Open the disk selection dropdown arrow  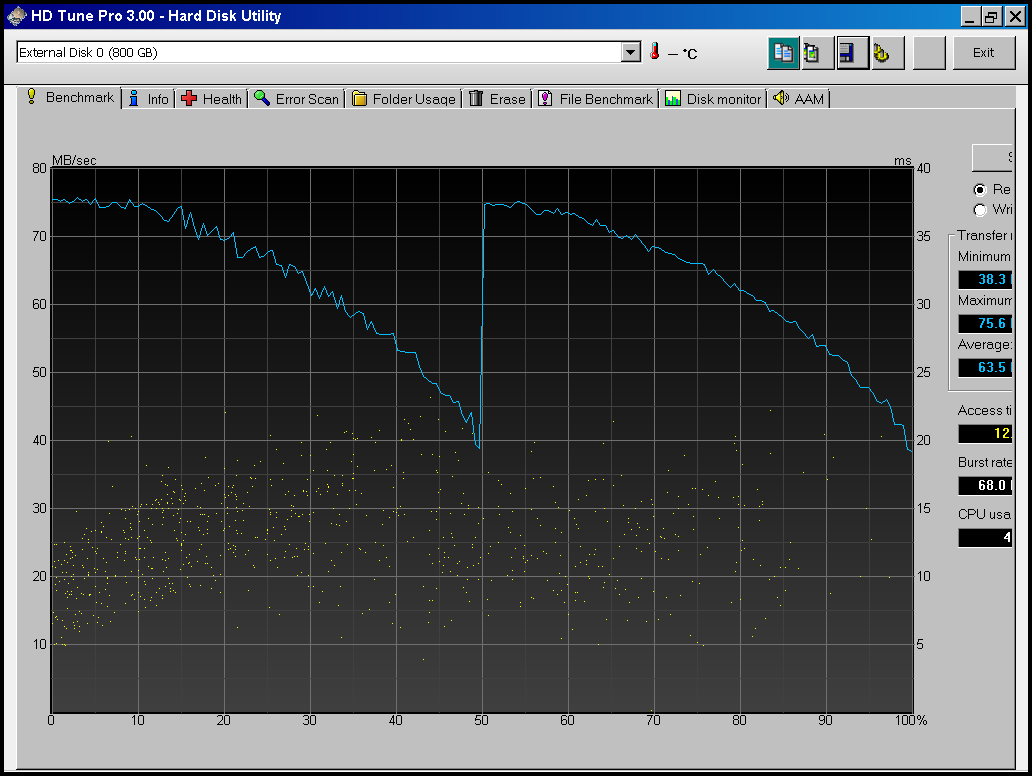point(631,52)
